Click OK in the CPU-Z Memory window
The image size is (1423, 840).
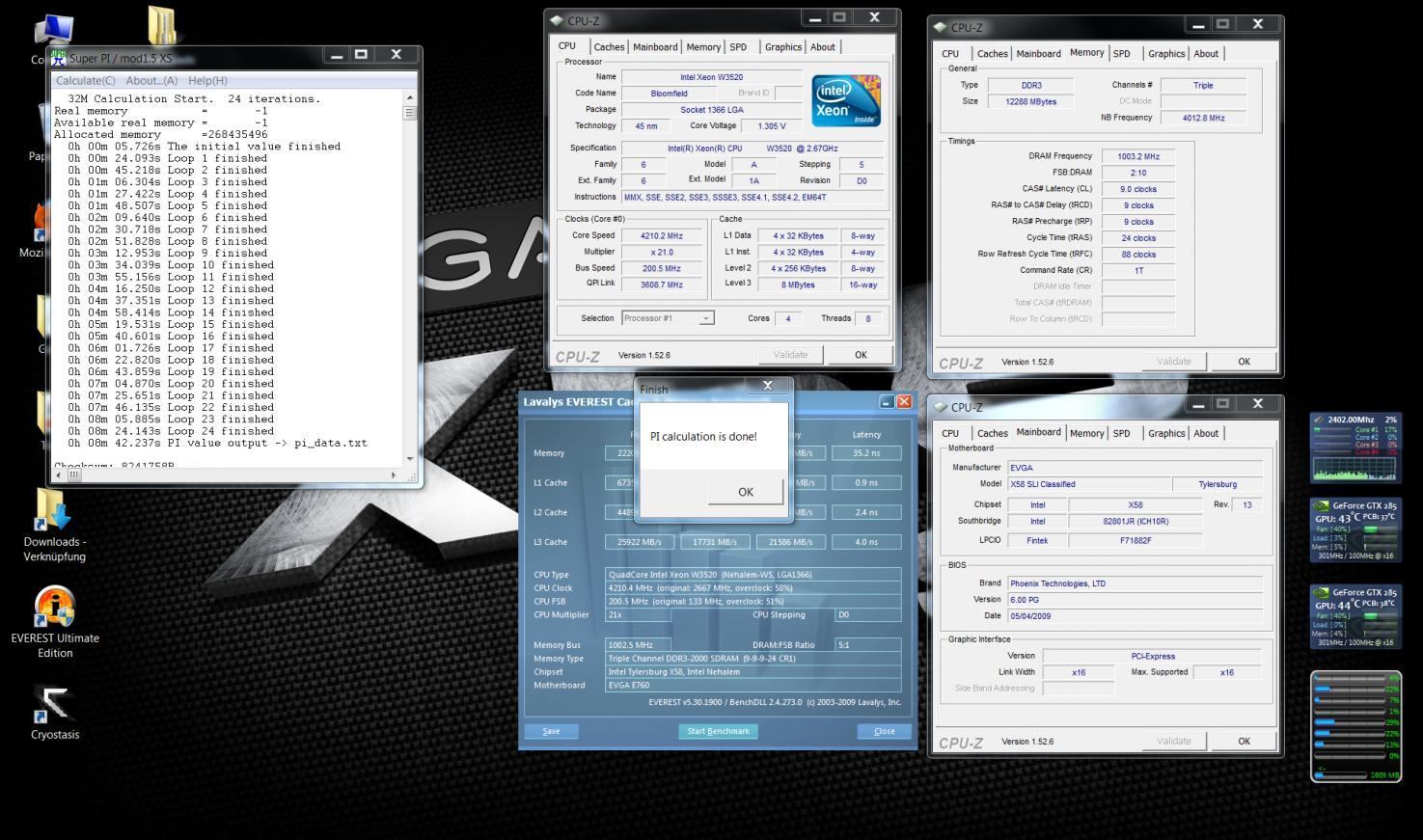tap(1244, 362)
